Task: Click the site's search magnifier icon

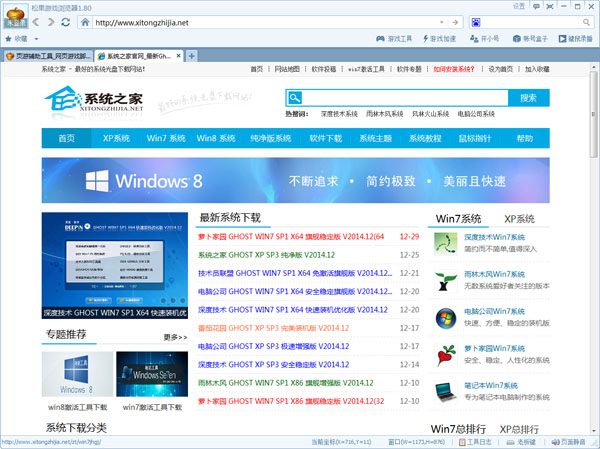Action: 295,98
